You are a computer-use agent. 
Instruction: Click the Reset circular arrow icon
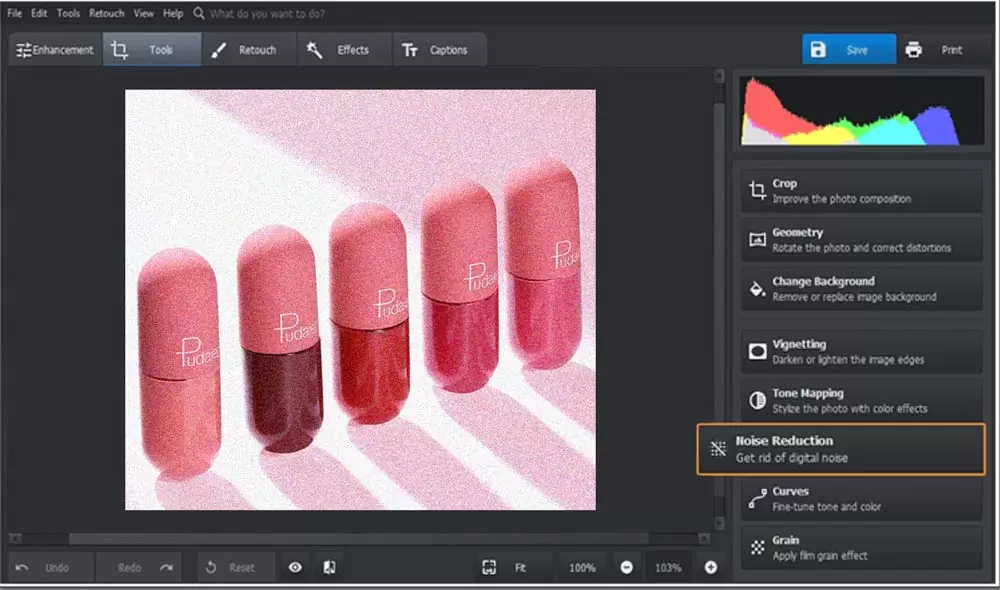(x=211, y=567)
